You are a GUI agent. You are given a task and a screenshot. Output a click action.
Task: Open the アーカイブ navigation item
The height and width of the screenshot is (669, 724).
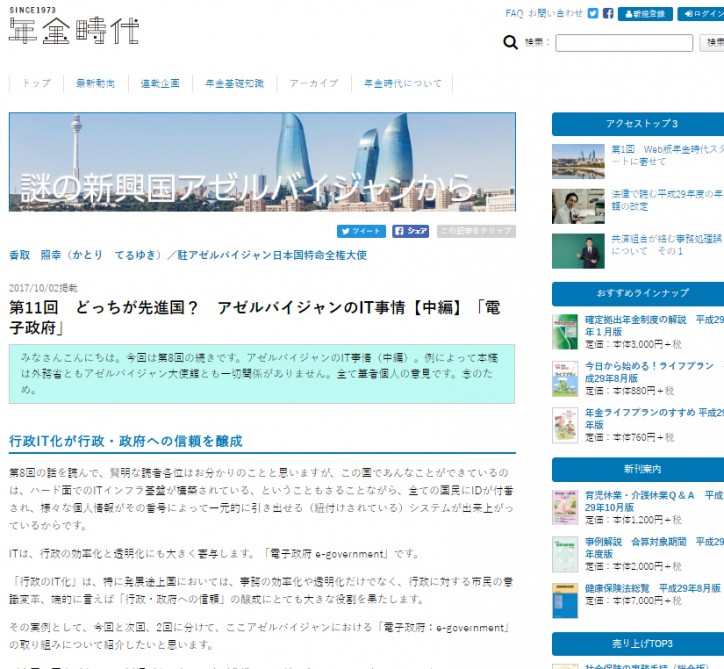[314, 84]
